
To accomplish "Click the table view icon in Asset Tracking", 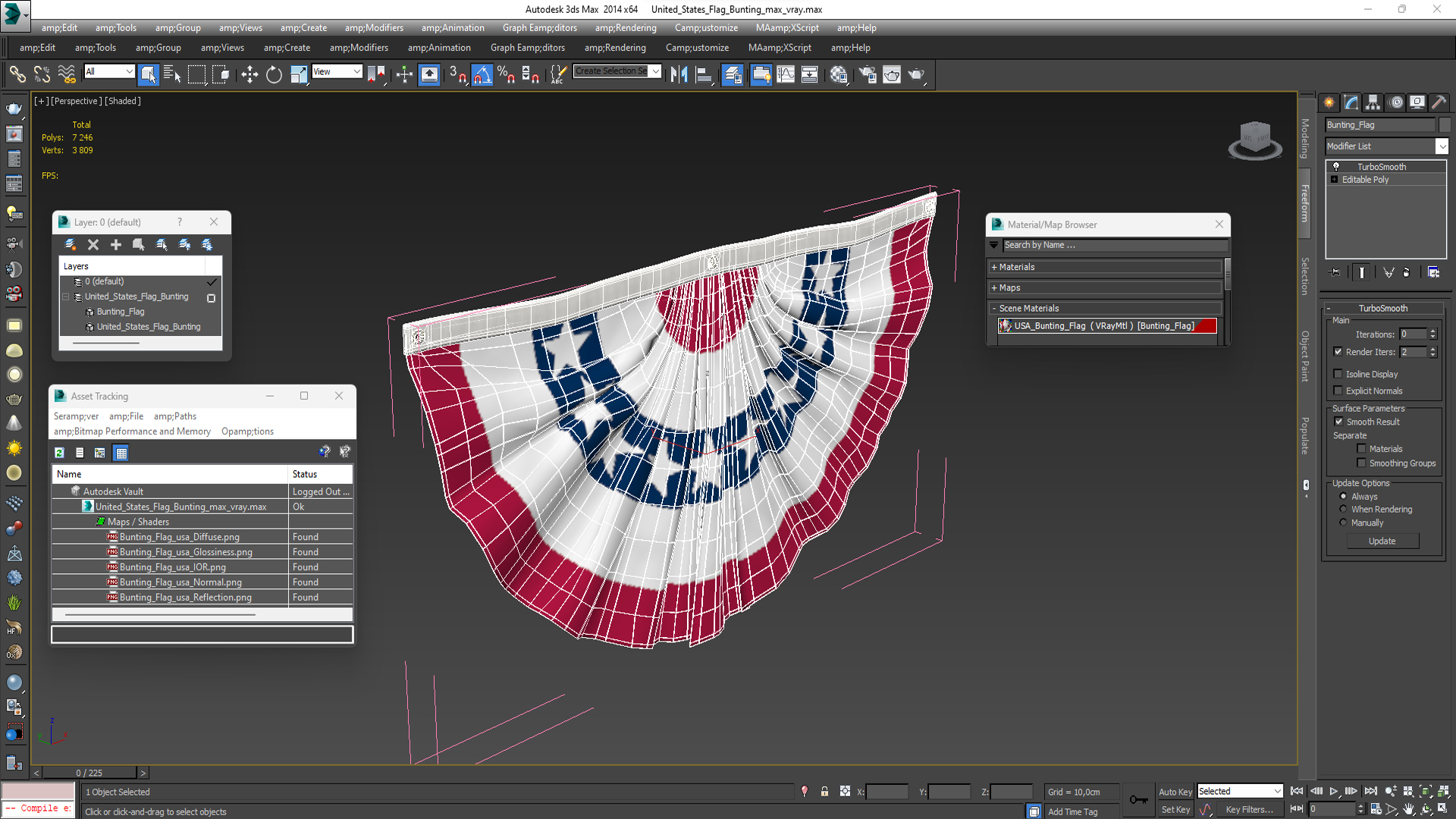I will click(x=121, y=453).
